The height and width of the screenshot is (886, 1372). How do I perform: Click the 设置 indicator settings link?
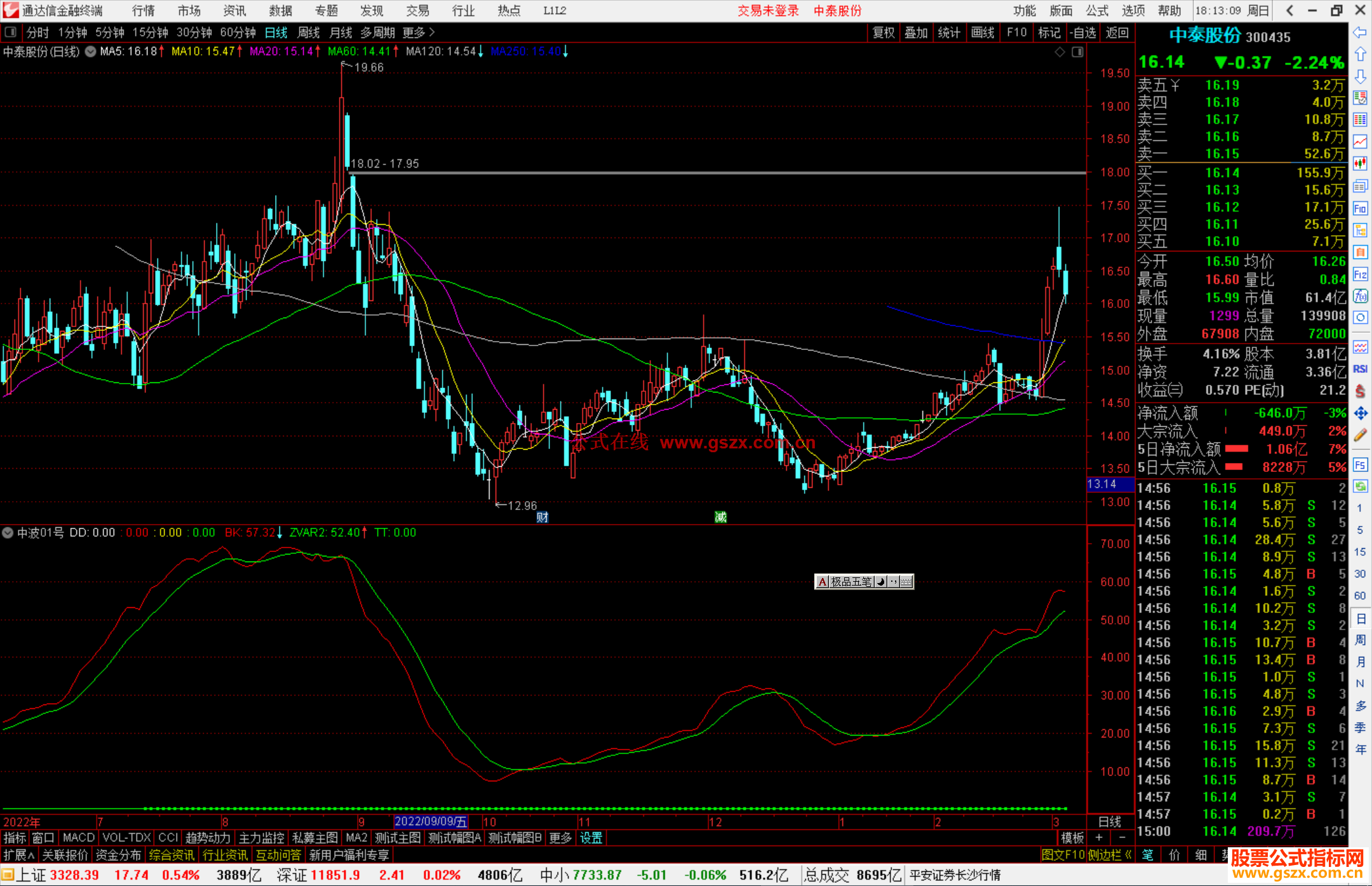pos(591,838)
